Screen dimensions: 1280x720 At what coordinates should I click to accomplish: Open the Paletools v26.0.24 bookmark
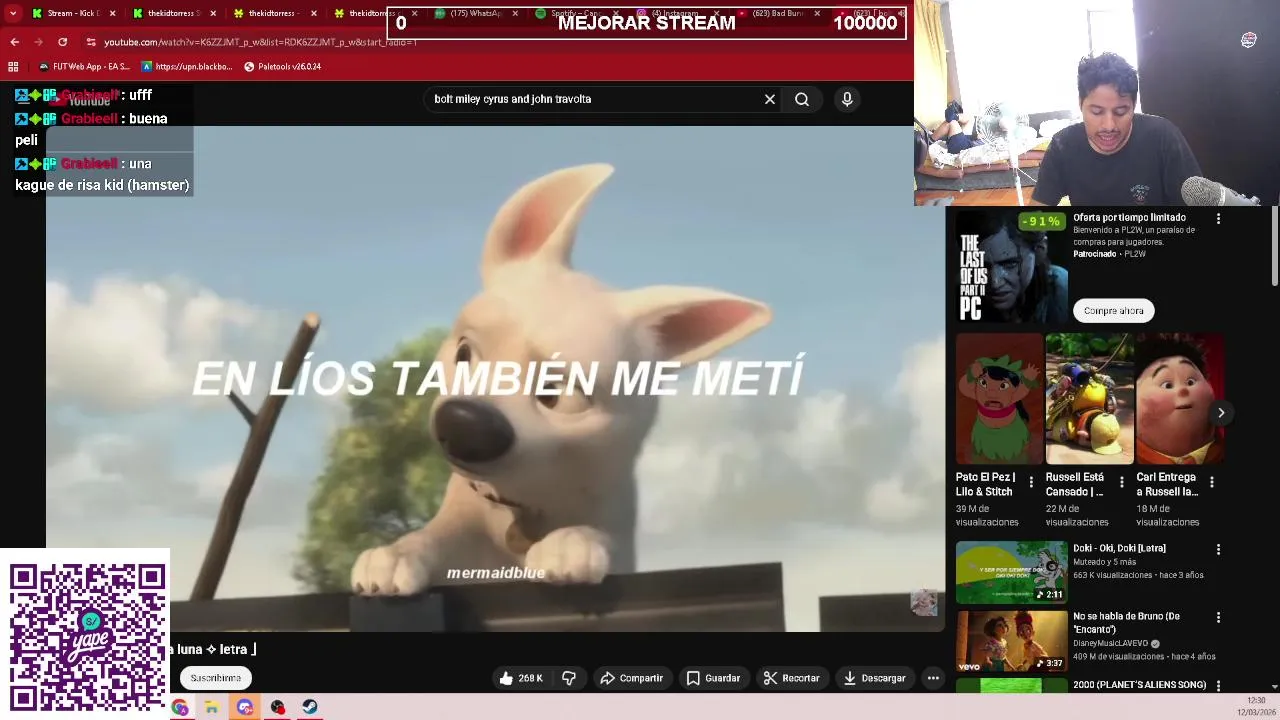pos(282,67)
